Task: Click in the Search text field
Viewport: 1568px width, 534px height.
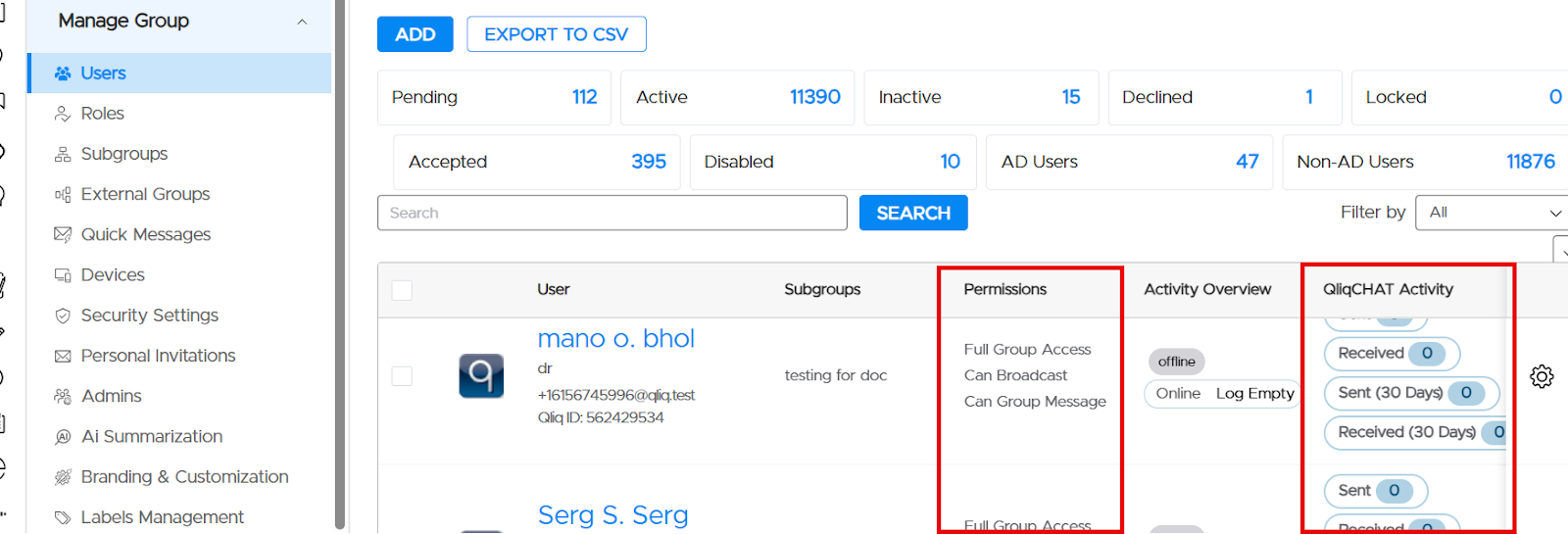Action: pyautogui.click(x=612, y=213)
